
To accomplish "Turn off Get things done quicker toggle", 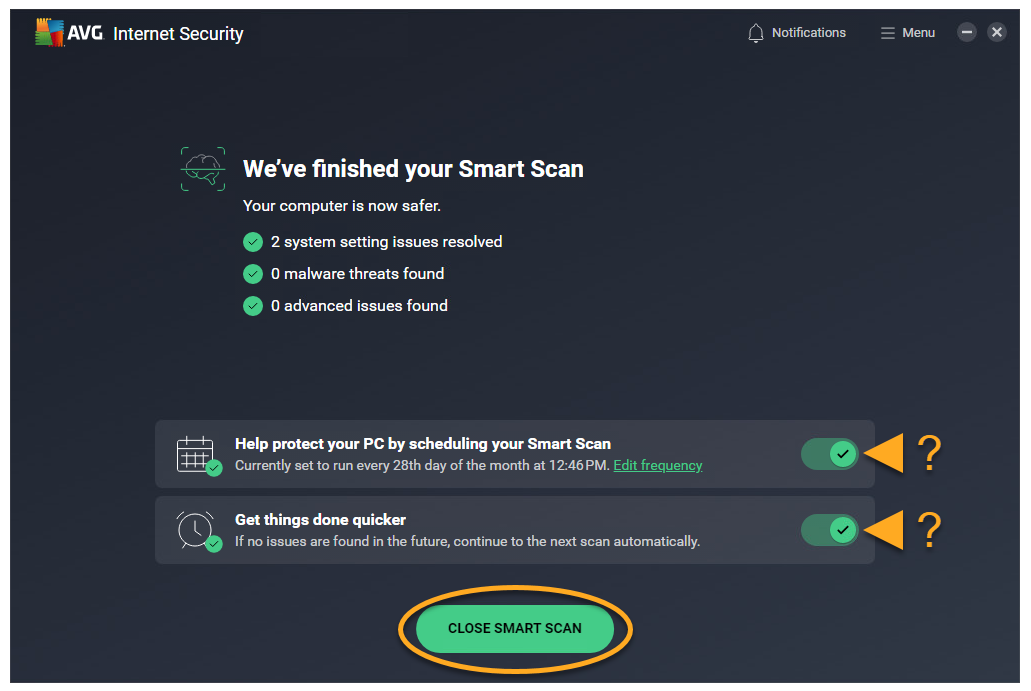I will point(830,529).
